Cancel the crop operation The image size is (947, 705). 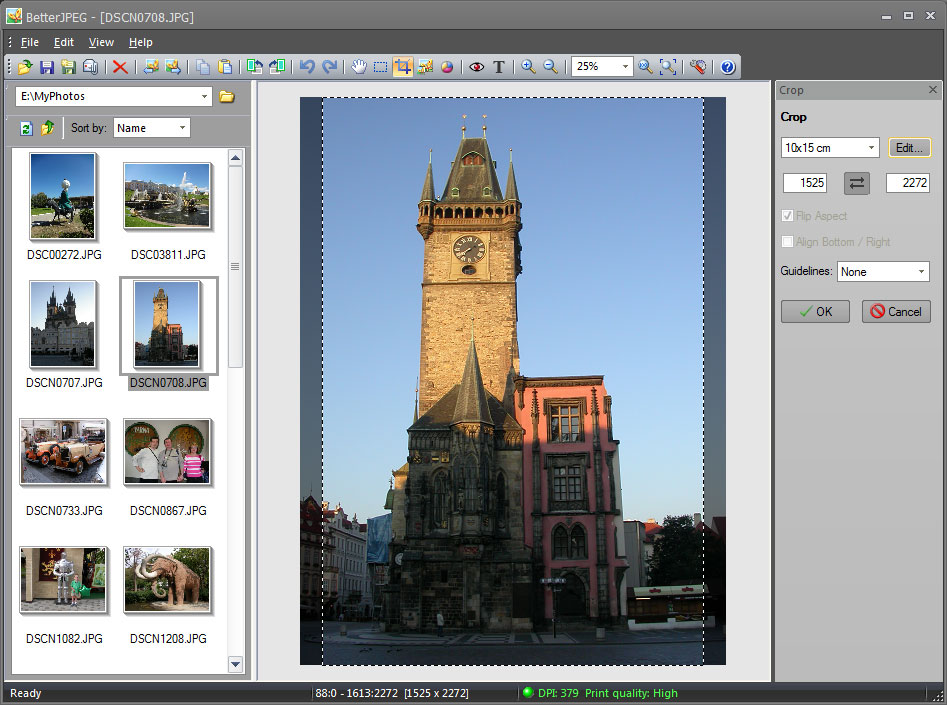click(x=896, y=312)
